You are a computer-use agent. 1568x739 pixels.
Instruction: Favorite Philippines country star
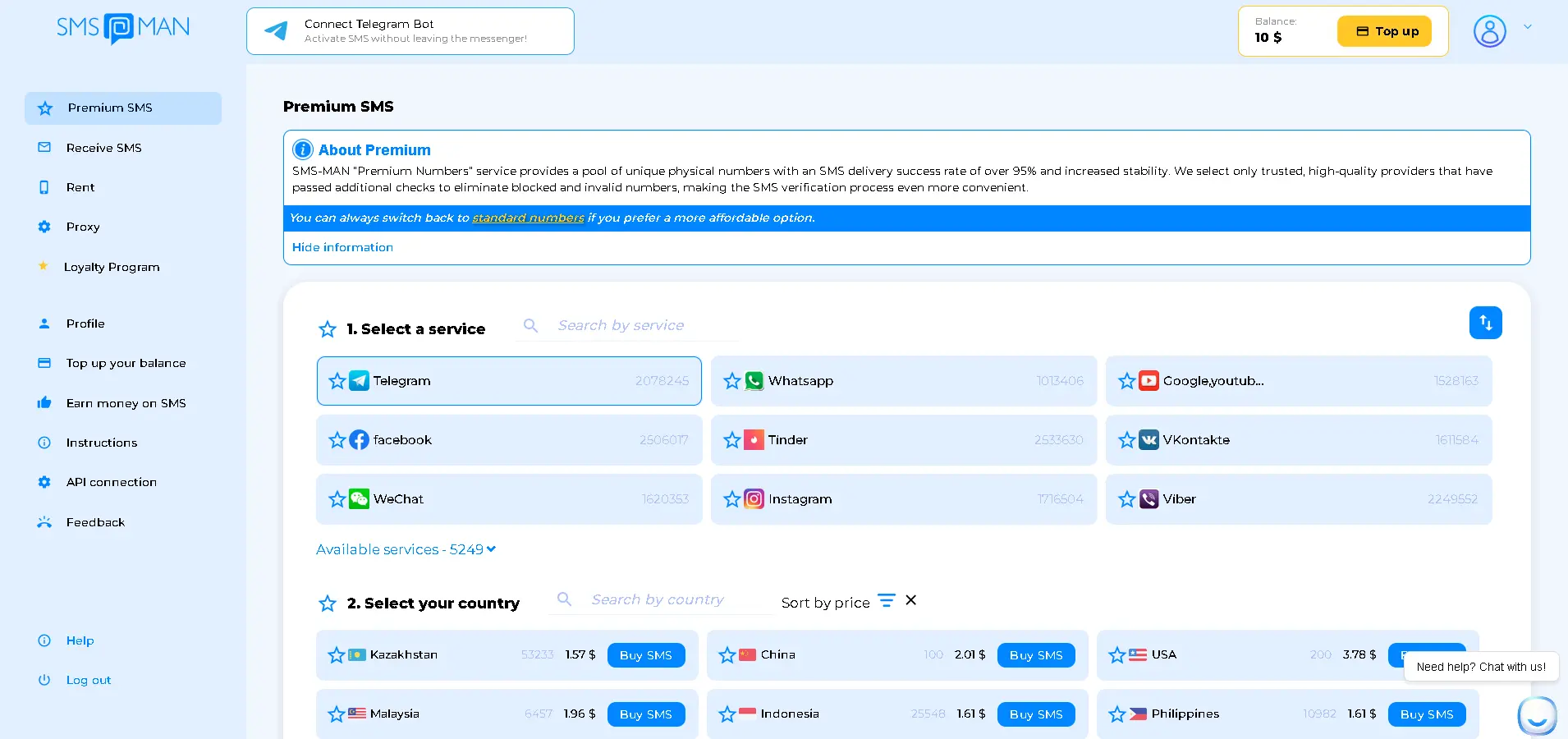1116,714
